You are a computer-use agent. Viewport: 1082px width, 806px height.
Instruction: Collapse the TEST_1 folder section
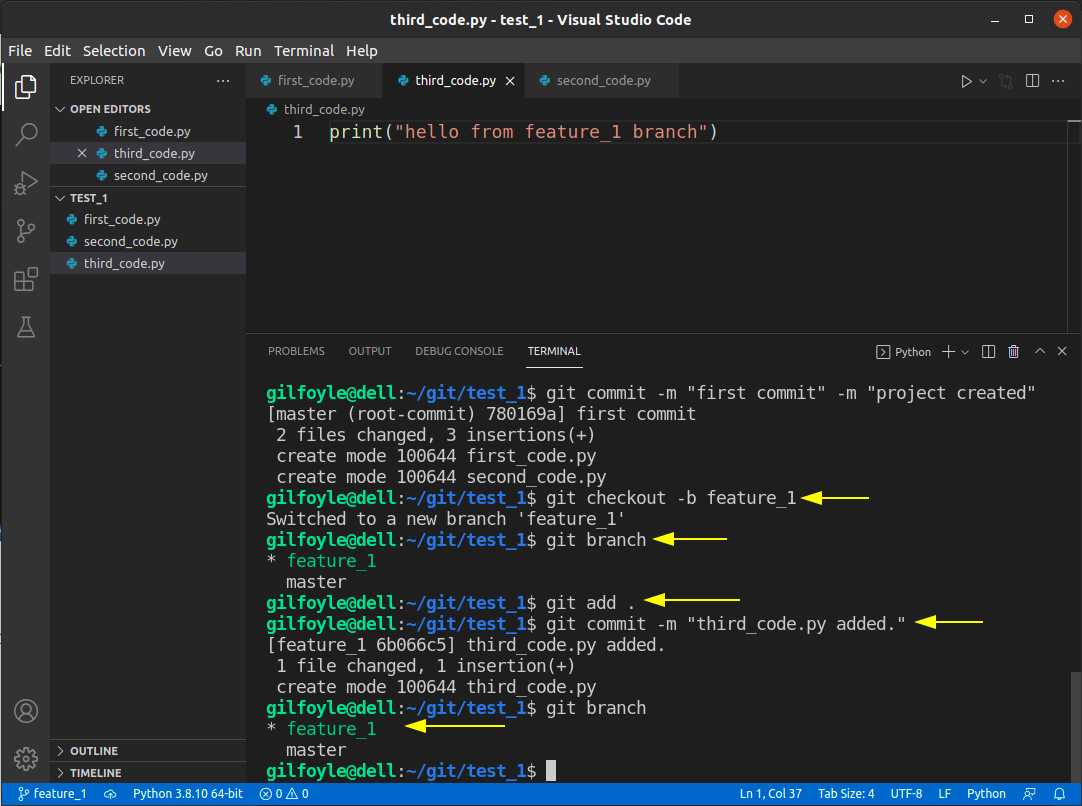pyautogui.click(x=148, y=198)
